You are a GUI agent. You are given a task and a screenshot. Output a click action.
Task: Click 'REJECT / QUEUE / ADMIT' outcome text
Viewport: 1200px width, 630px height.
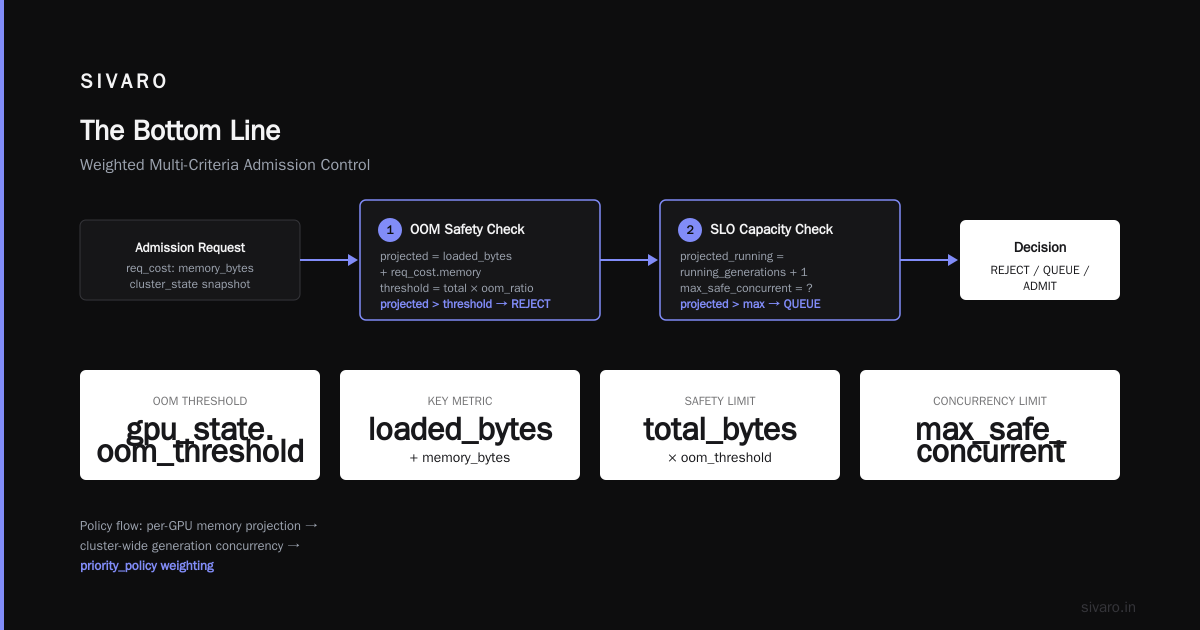(1040, 278)
